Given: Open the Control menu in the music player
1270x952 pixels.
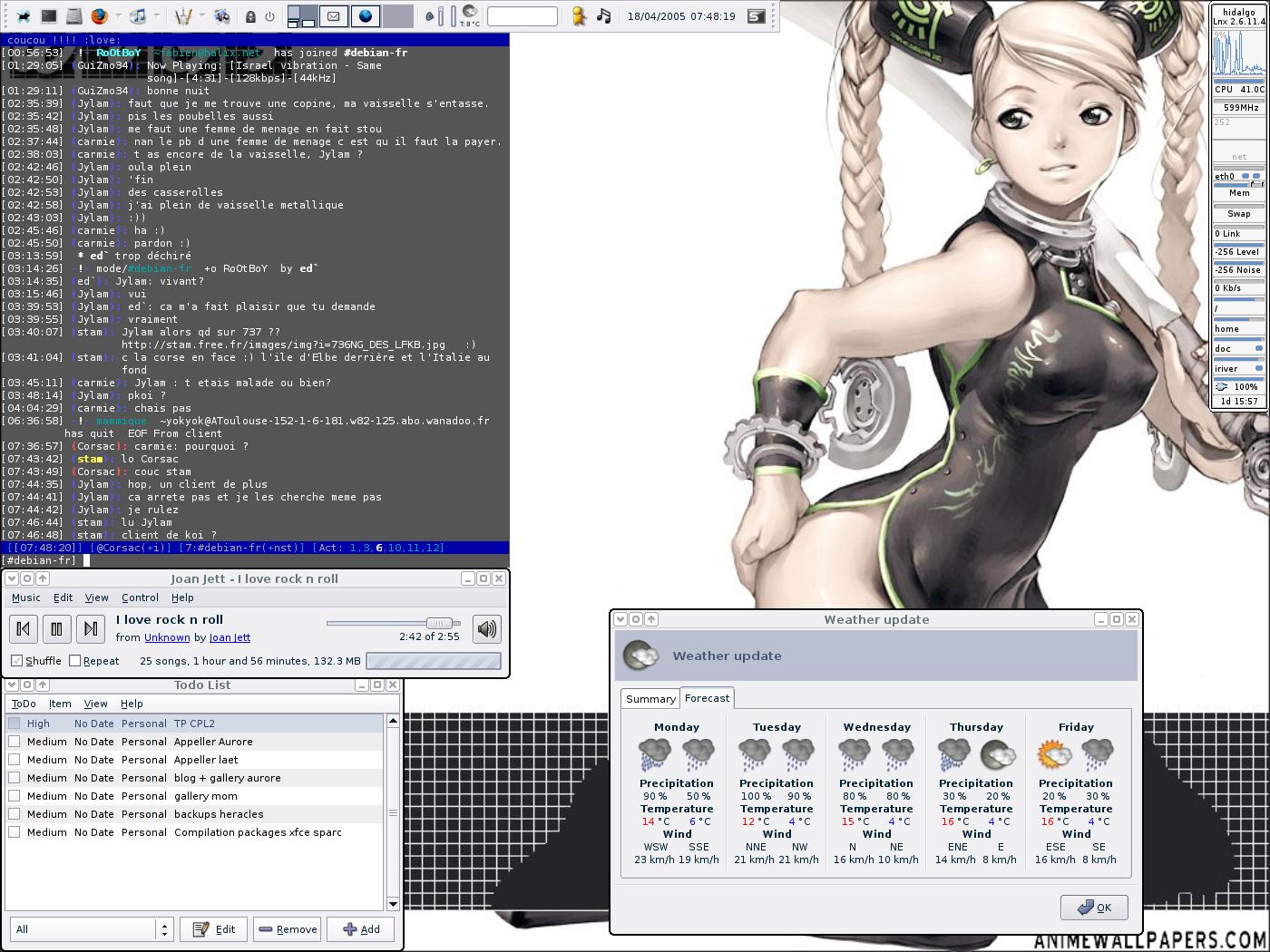Looking at the screenshot, I should (140, 597).
